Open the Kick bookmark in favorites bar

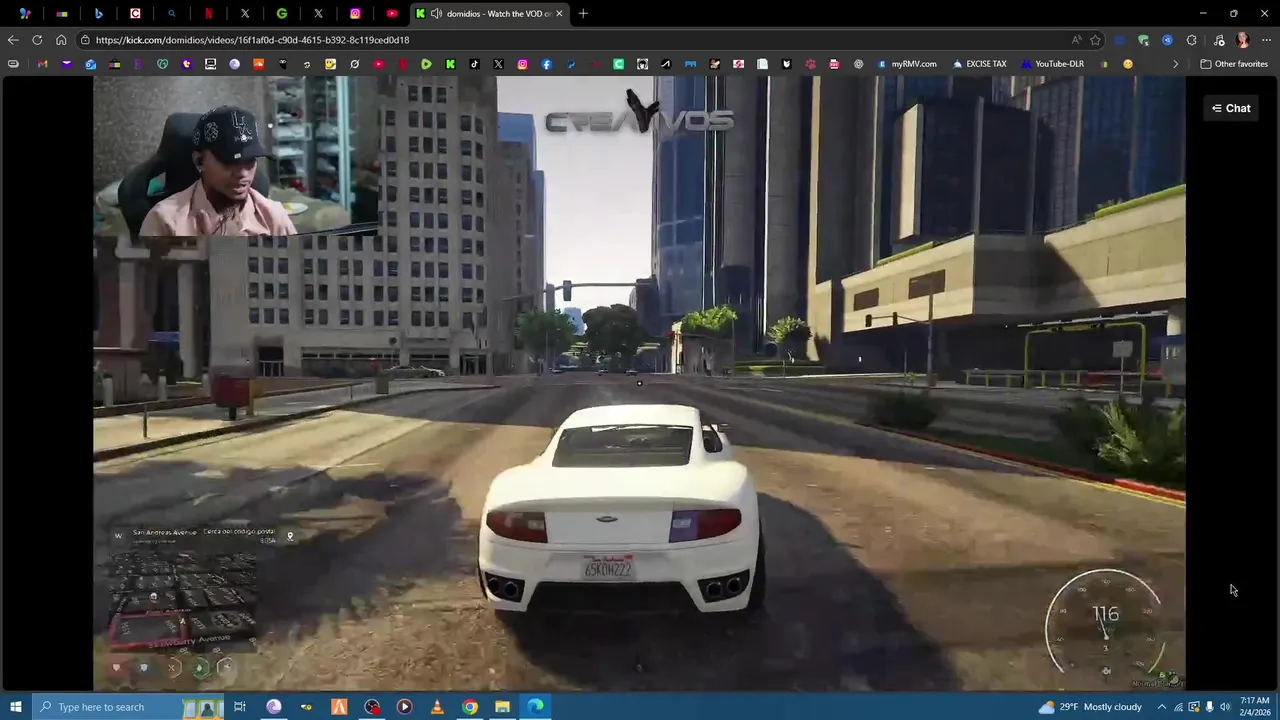(450, 64)
